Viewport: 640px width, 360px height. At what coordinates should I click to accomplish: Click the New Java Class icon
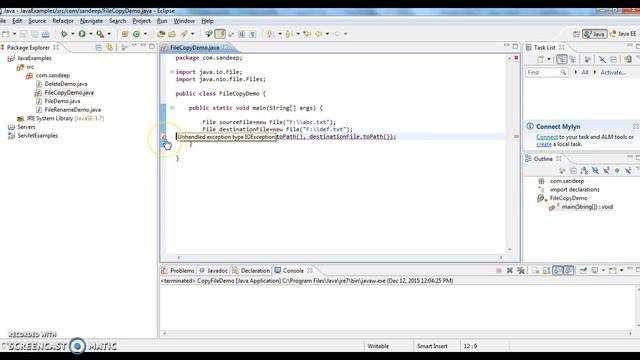136,34
